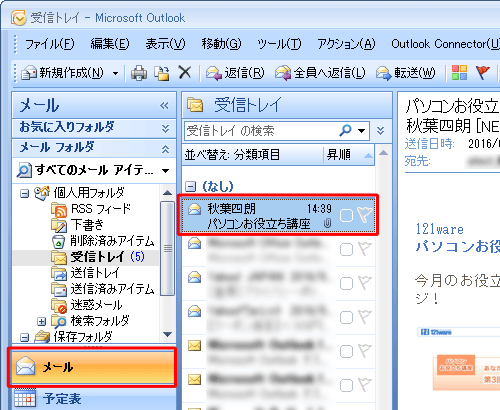Click the Move to Folder toolbar icon

tap(162, 73)
